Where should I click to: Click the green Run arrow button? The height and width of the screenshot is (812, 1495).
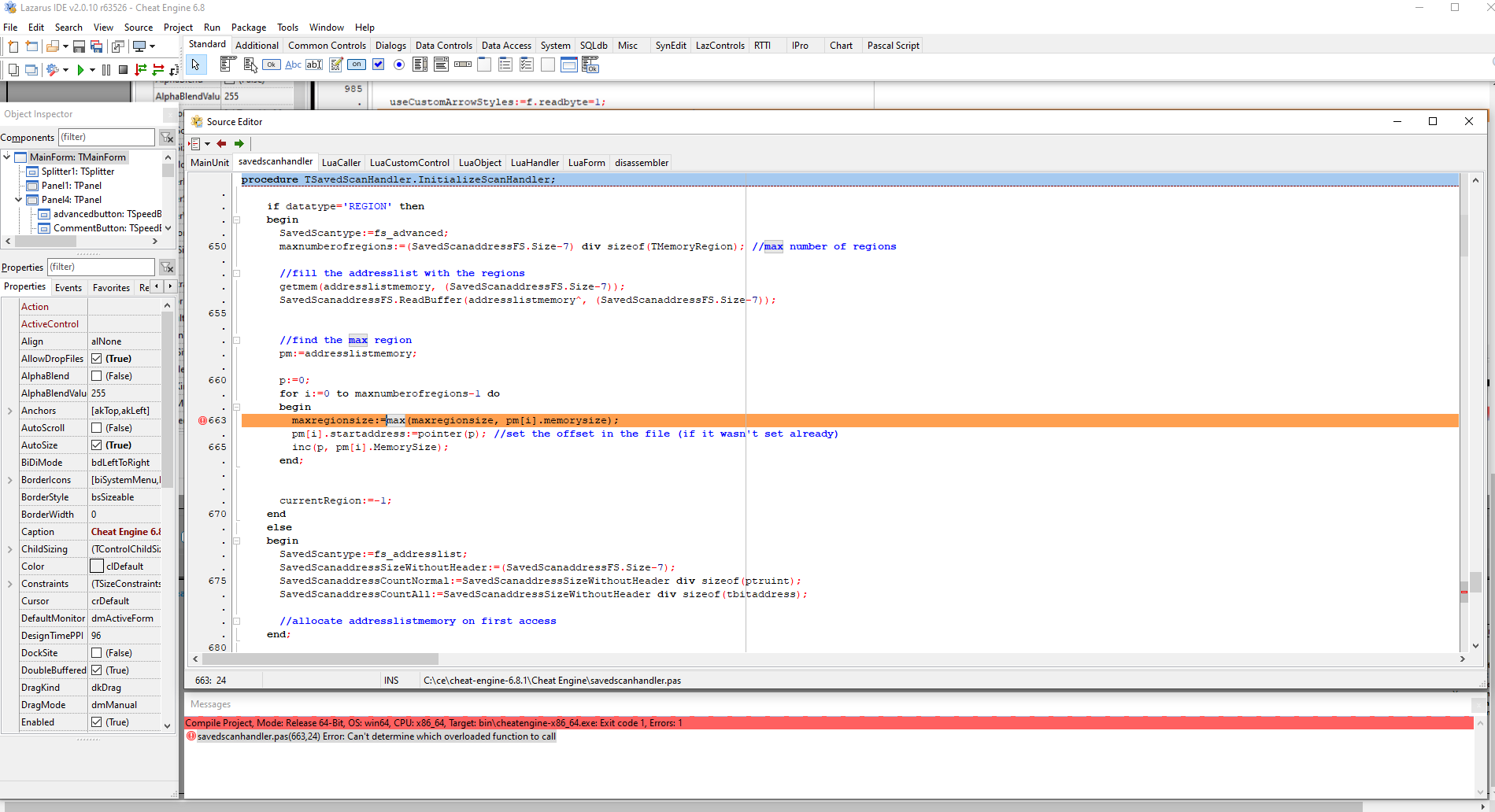click(80, 70)
